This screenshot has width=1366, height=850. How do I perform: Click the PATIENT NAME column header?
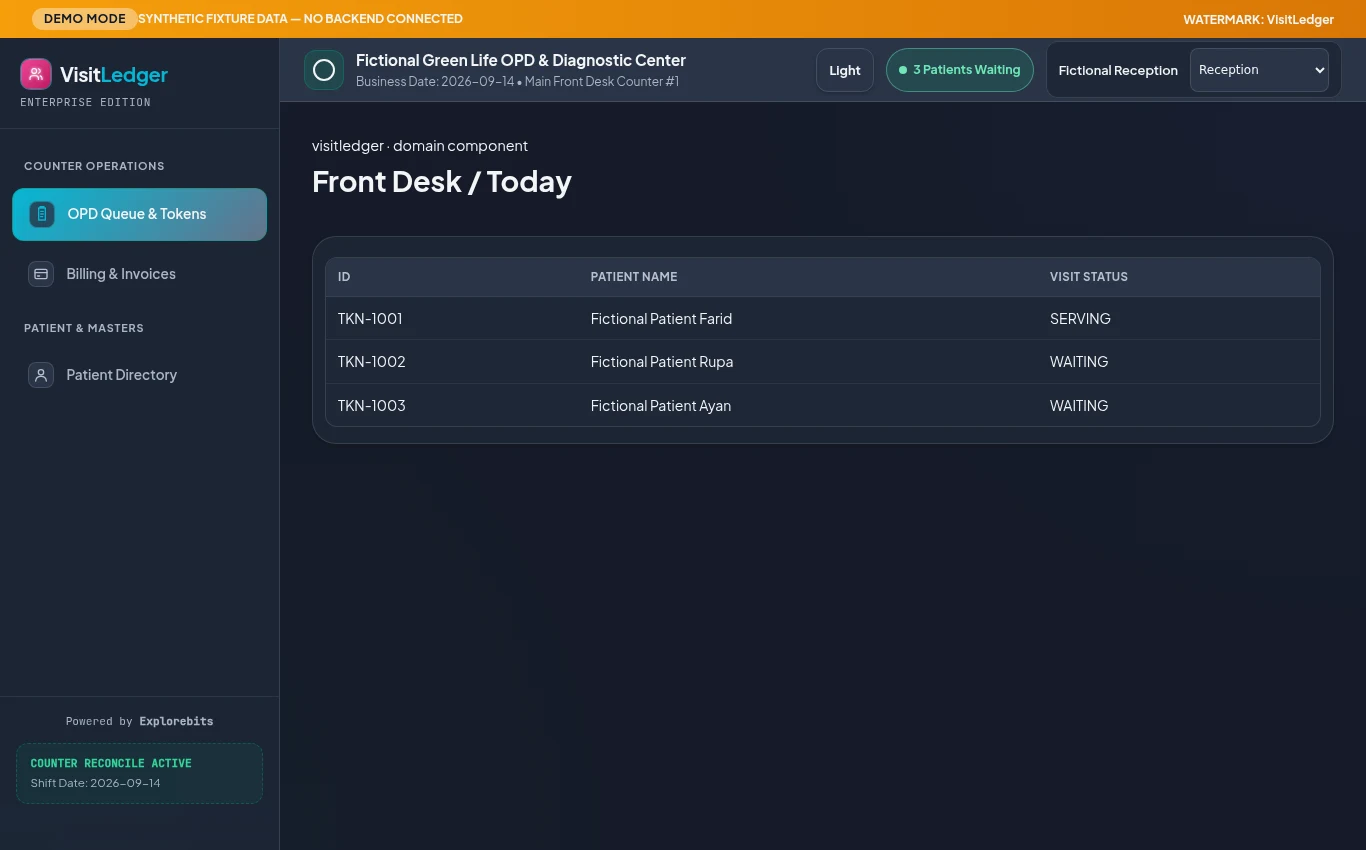634,277
